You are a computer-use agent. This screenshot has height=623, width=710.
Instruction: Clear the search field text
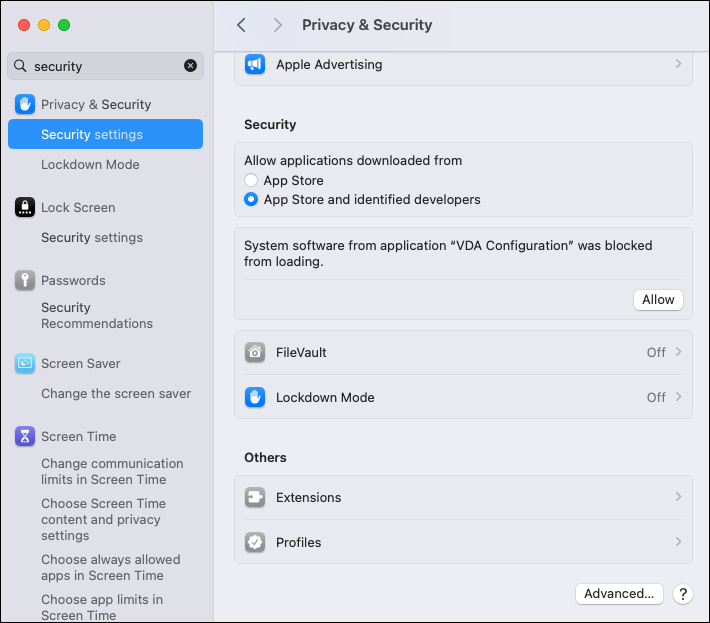(x=190, y=66)
